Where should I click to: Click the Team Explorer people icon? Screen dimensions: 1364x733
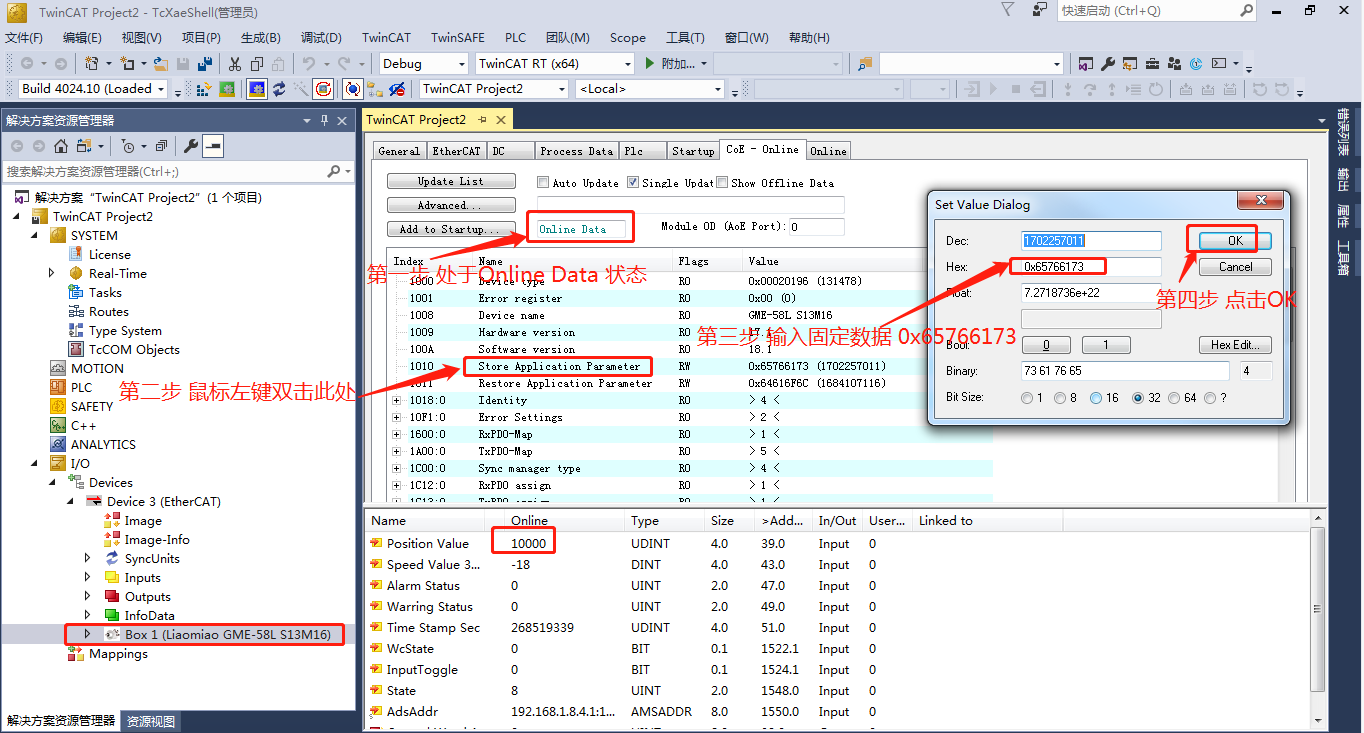coord(1174,64)
